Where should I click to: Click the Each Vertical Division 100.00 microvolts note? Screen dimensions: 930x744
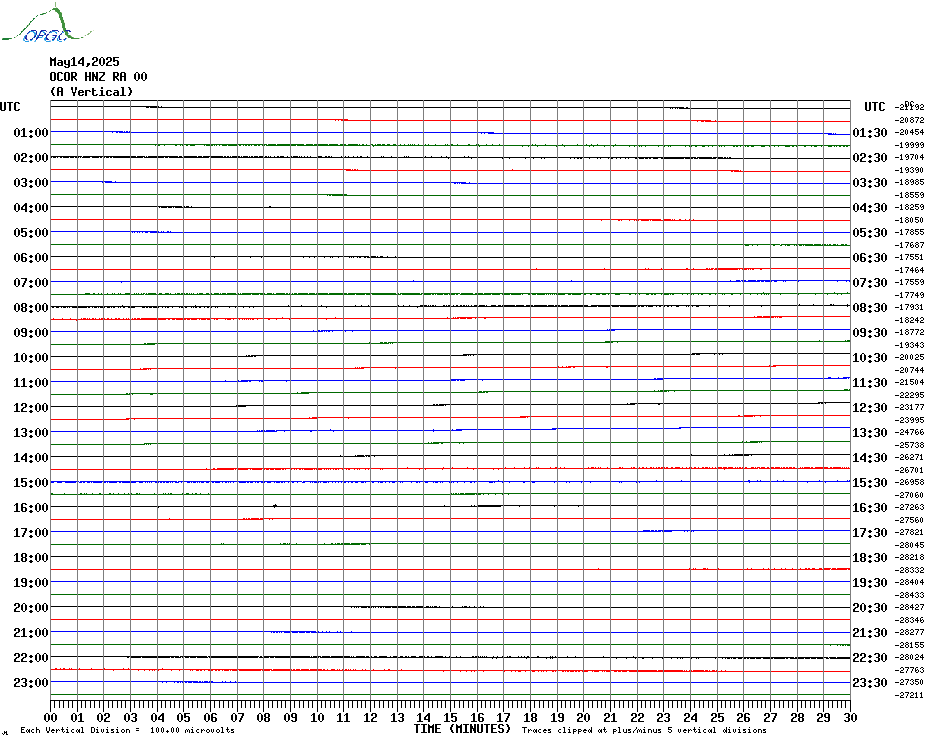[128, 730]
